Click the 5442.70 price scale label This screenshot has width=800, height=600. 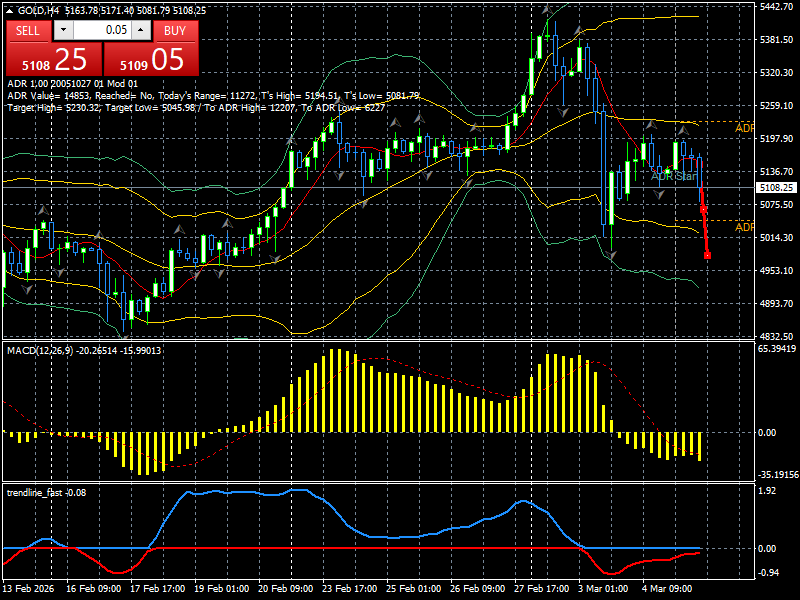point(777,7)
